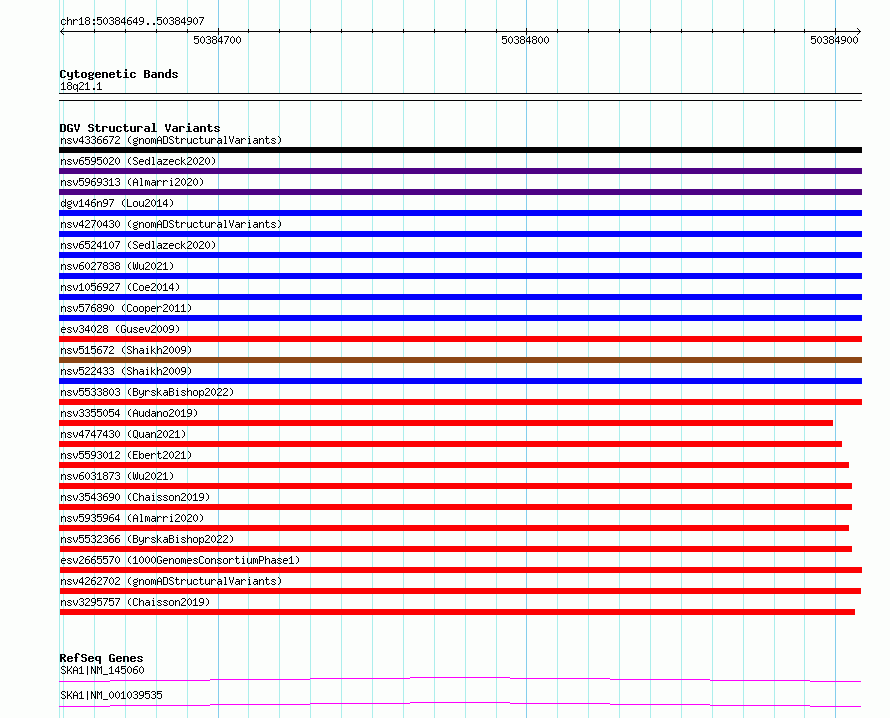Open nsv6027838 (Wu2021) label
The image size is (890, 718).
coord(117,266)
